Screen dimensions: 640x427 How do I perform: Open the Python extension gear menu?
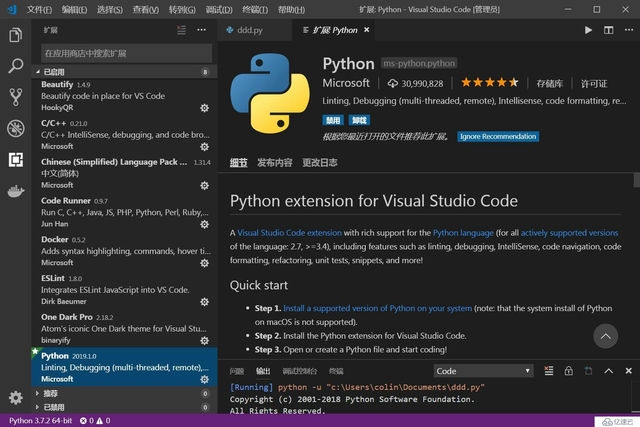tap(204, 379)
